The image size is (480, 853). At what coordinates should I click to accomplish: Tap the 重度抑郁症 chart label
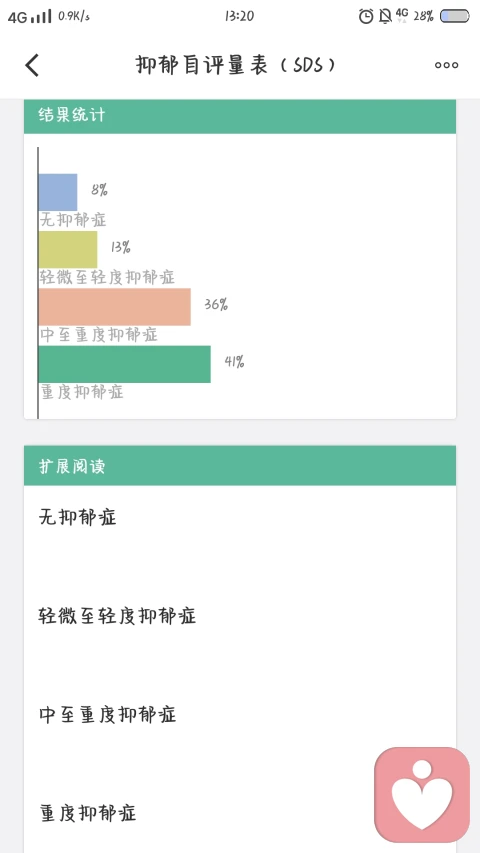pyautogui.click(x=82, y=392)
